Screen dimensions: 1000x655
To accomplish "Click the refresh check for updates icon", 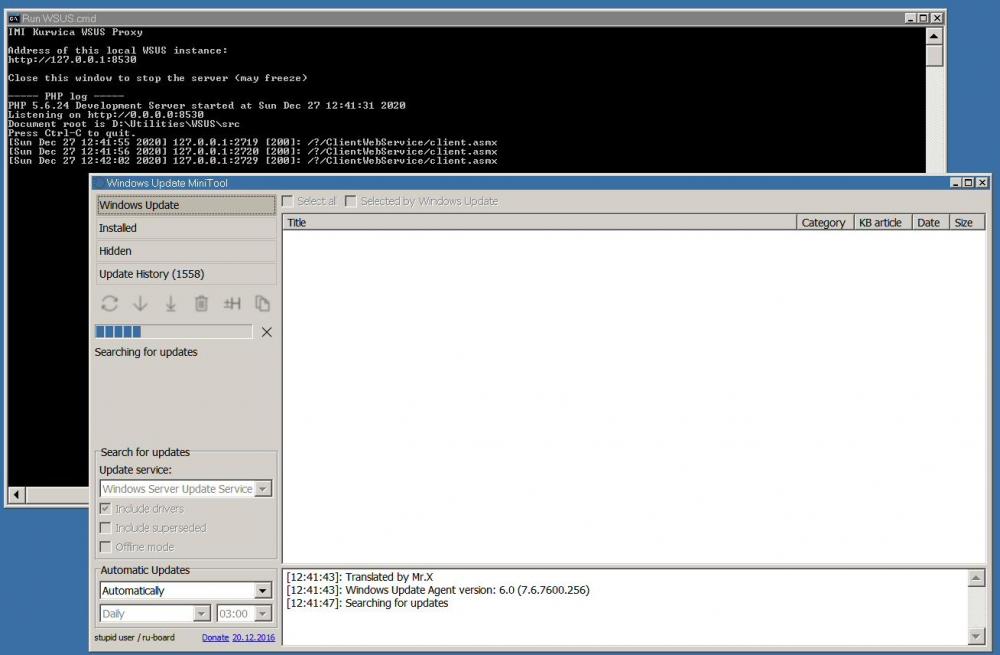I will coord(110,304).
